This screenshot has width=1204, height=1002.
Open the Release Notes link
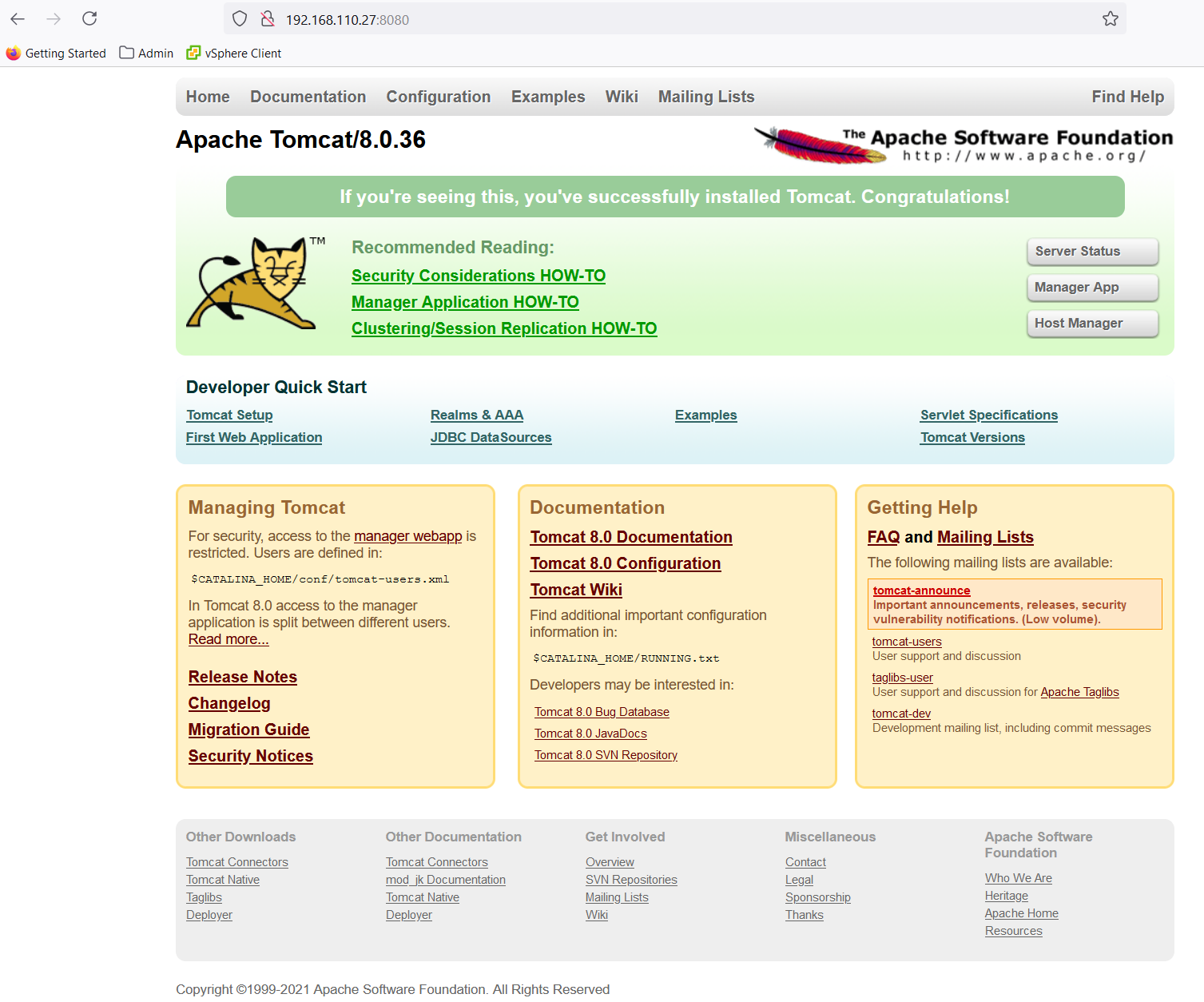(243, 677)
